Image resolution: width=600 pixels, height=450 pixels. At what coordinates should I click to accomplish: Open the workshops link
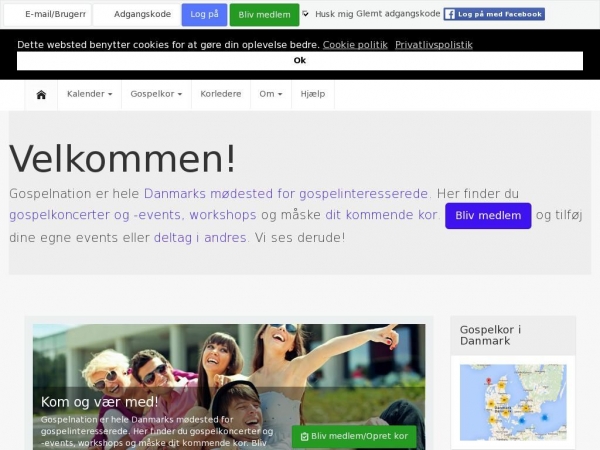(223, 215)
